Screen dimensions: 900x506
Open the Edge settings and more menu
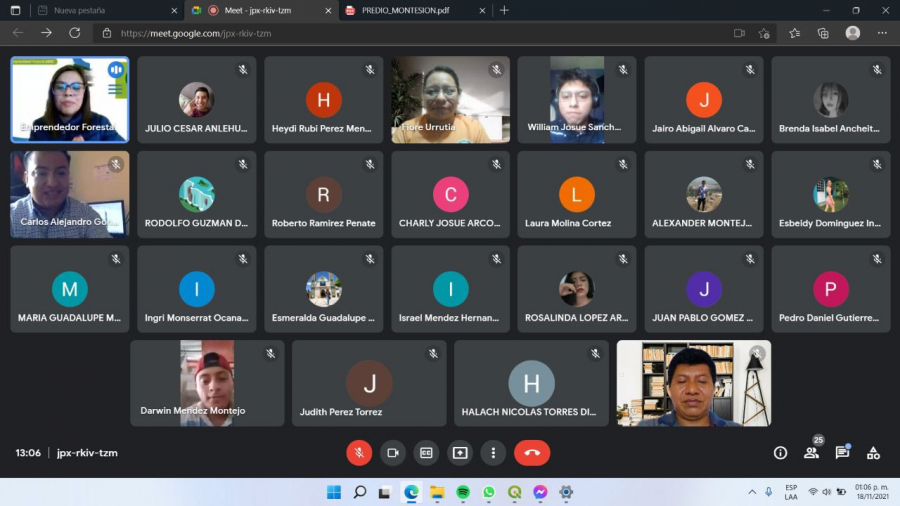882,33
